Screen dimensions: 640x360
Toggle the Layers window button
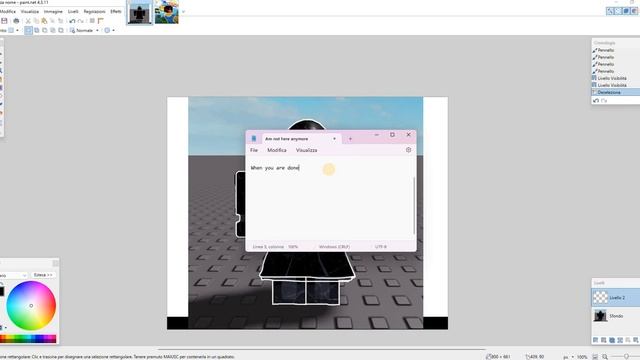[626, 11]
